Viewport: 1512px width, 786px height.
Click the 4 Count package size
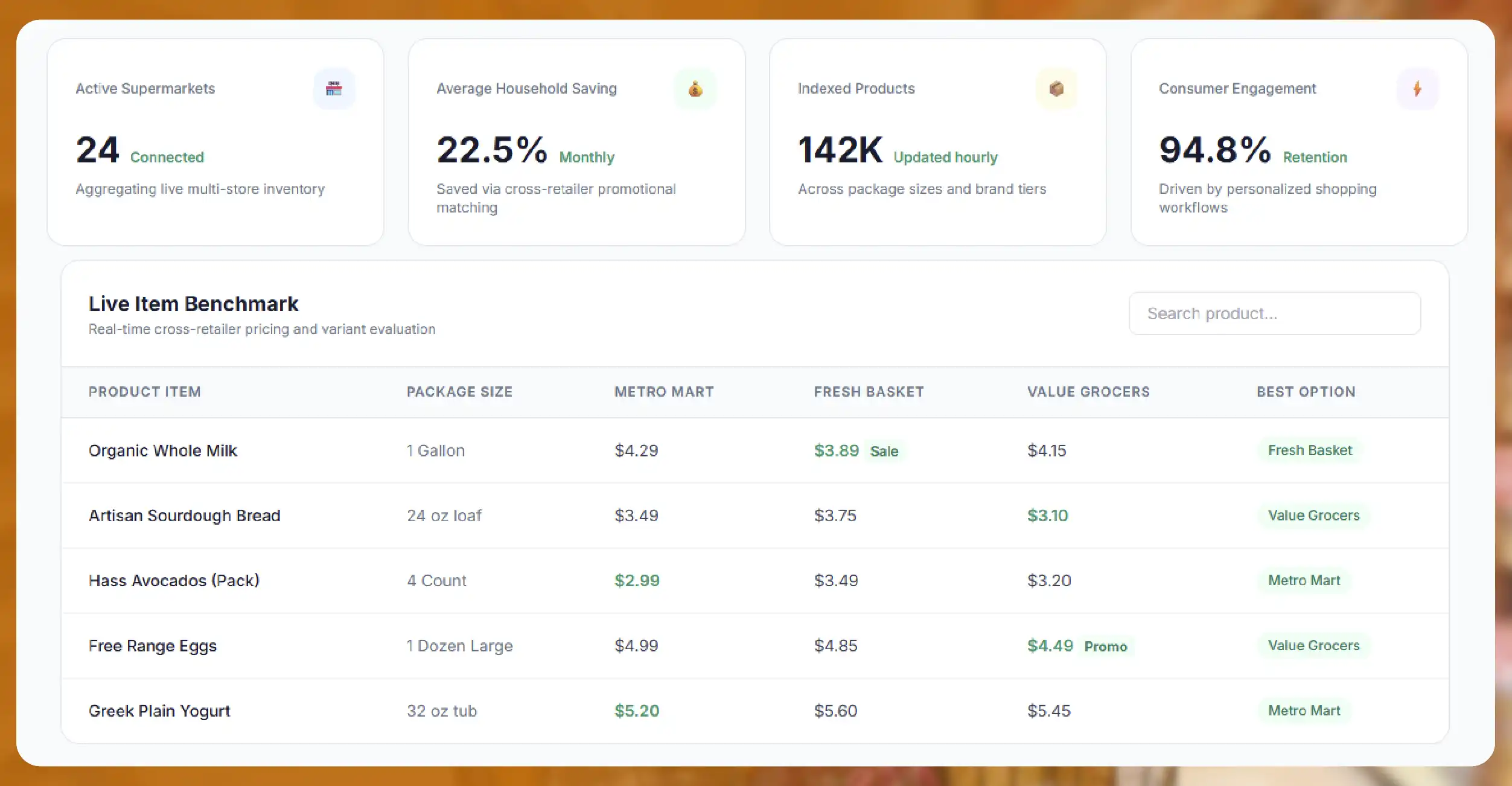[x=436, y=581]
